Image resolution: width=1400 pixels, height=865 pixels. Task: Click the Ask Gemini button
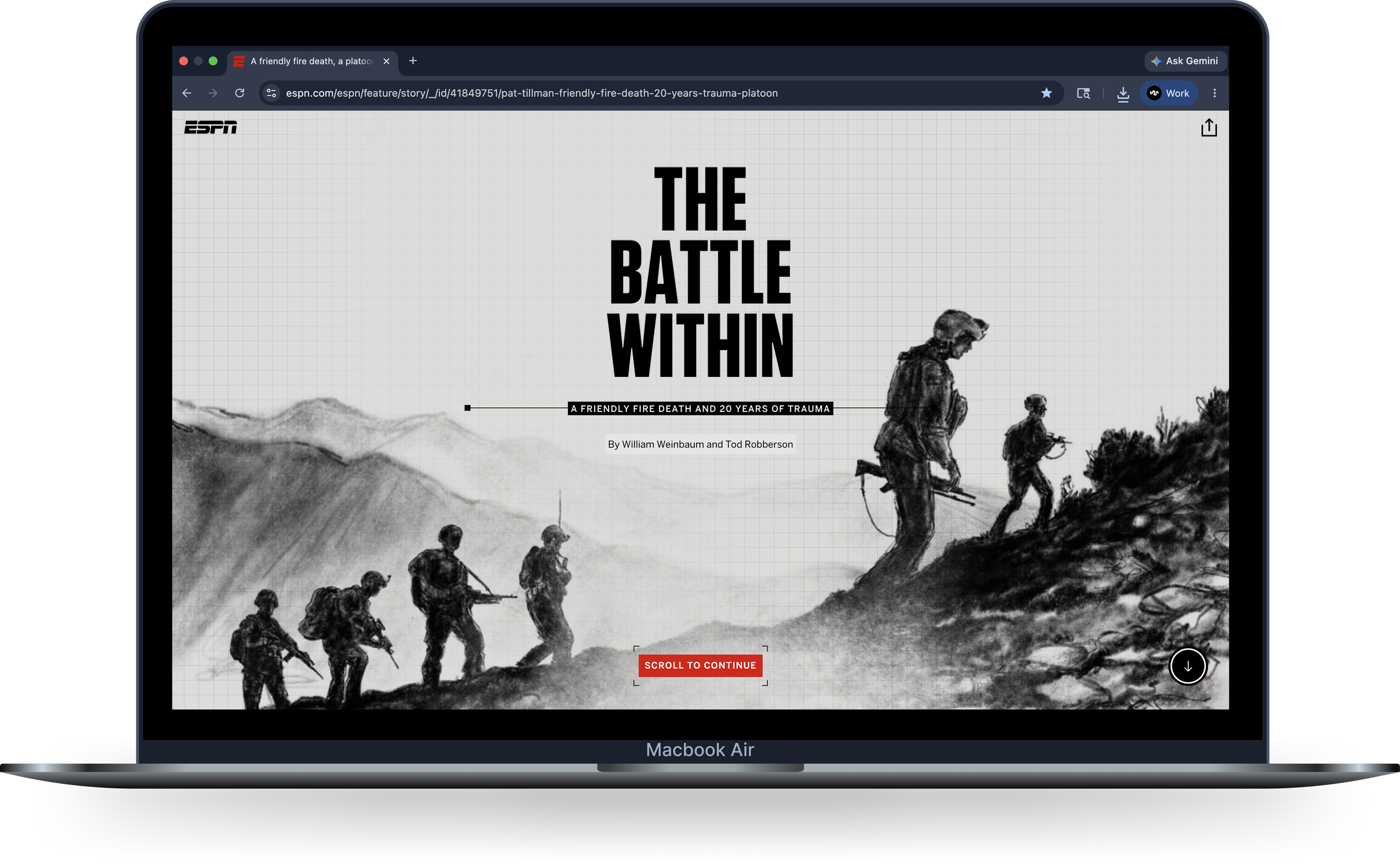click(x=1185, y=61)
